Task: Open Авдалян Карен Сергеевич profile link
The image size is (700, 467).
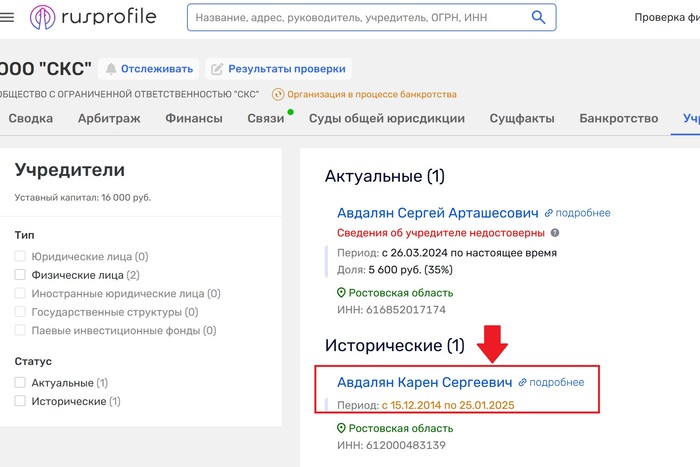Action: coord(425,382)
